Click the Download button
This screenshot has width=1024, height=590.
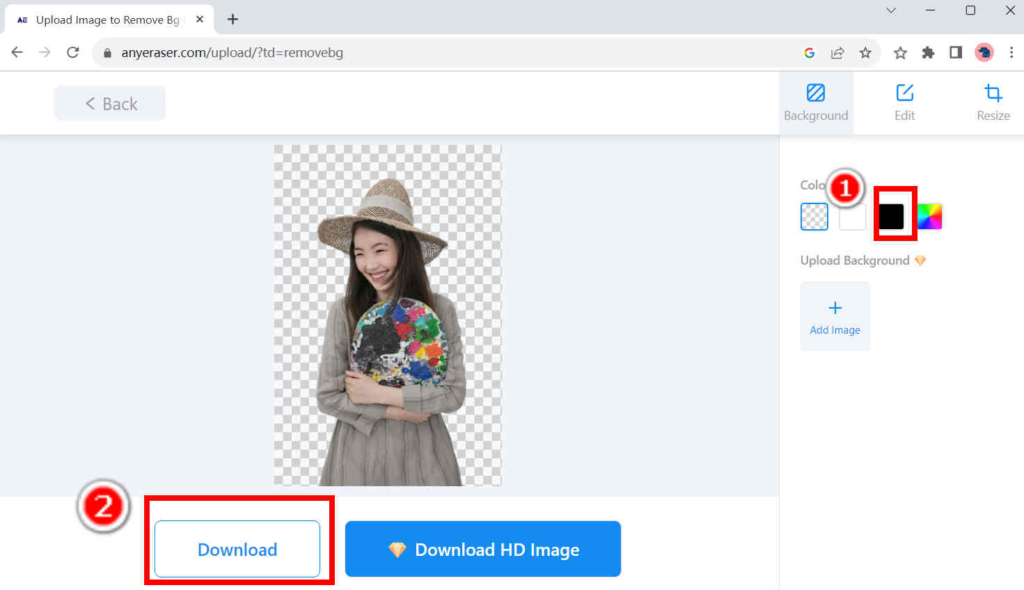237,549
